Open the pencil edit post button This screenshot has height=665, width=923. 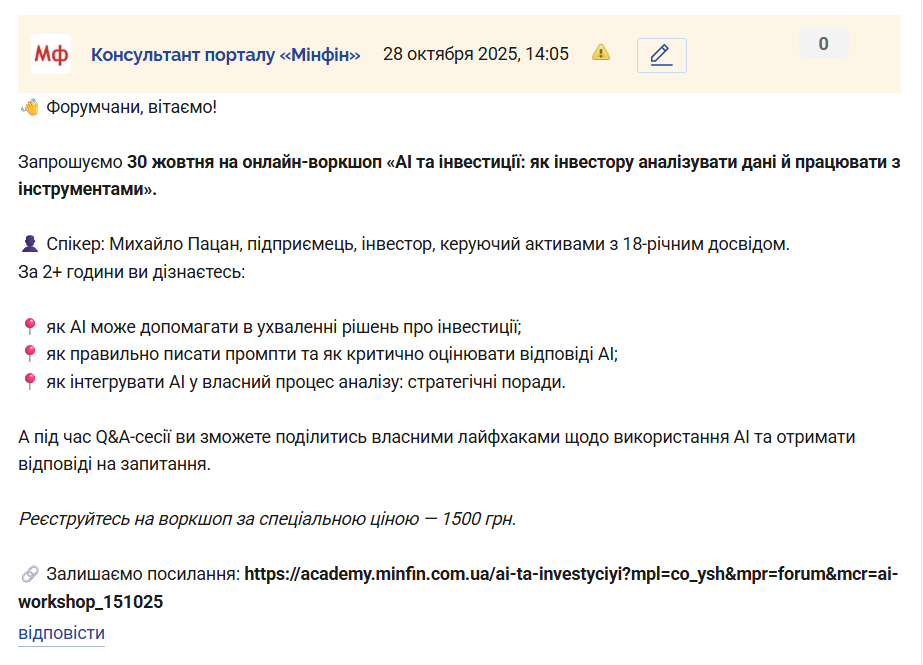click(662, 55)
